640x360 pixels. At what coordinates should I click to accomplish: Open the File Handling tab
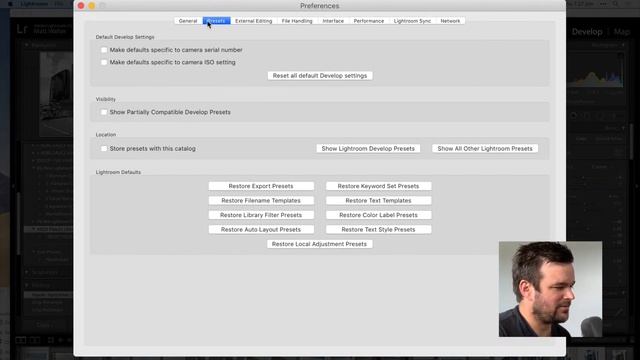coord(297,21)
